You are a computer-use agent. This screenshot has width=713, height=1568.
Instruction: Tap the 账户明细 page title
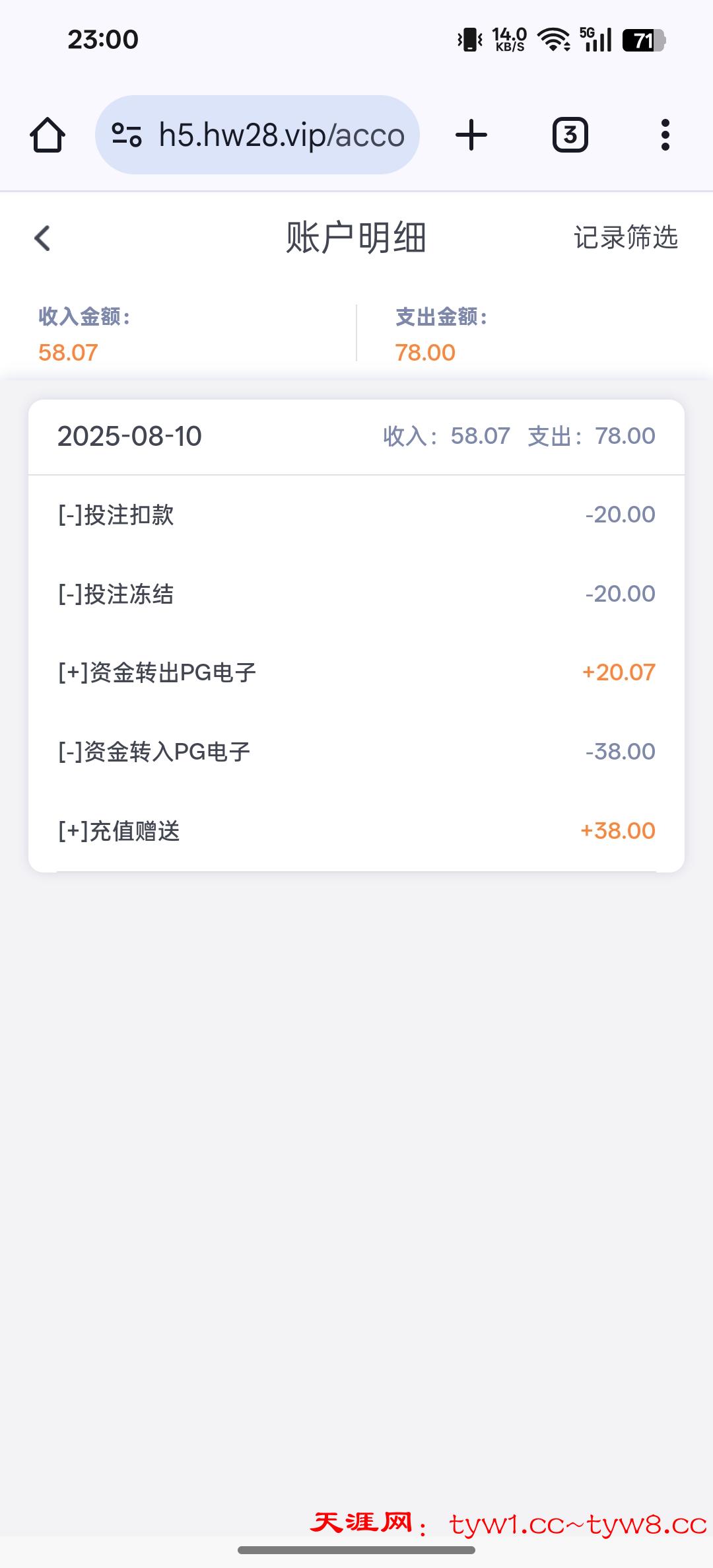pyautogui.click(x=356, y=238)
